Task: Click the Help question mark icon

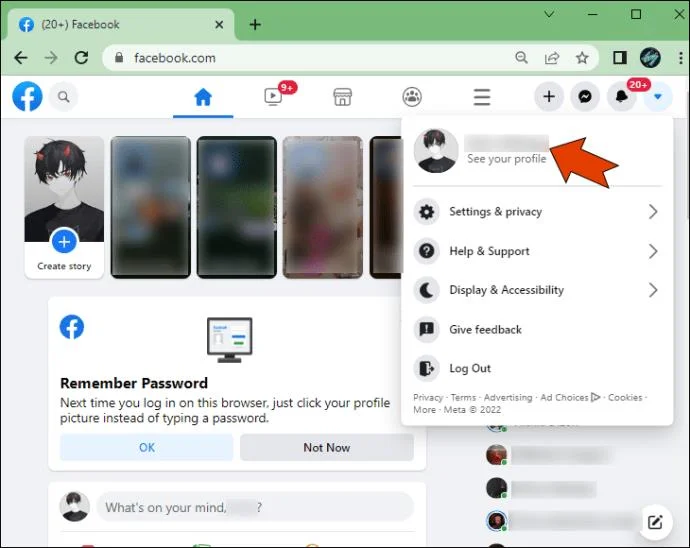Action: pyautogui.click(x=426, y=251)
